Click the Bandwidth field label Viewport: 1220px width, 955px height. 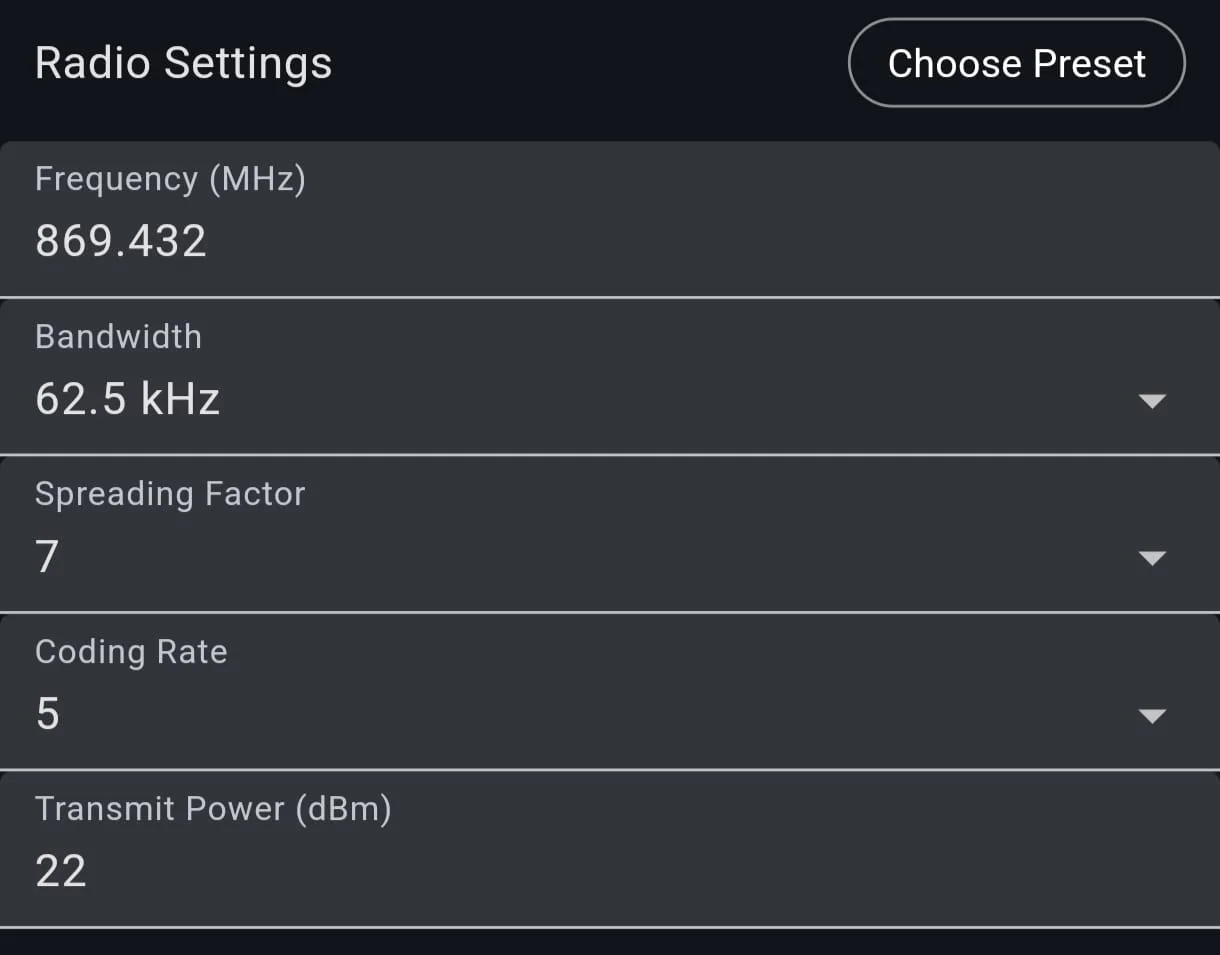[x=118, y=337]
